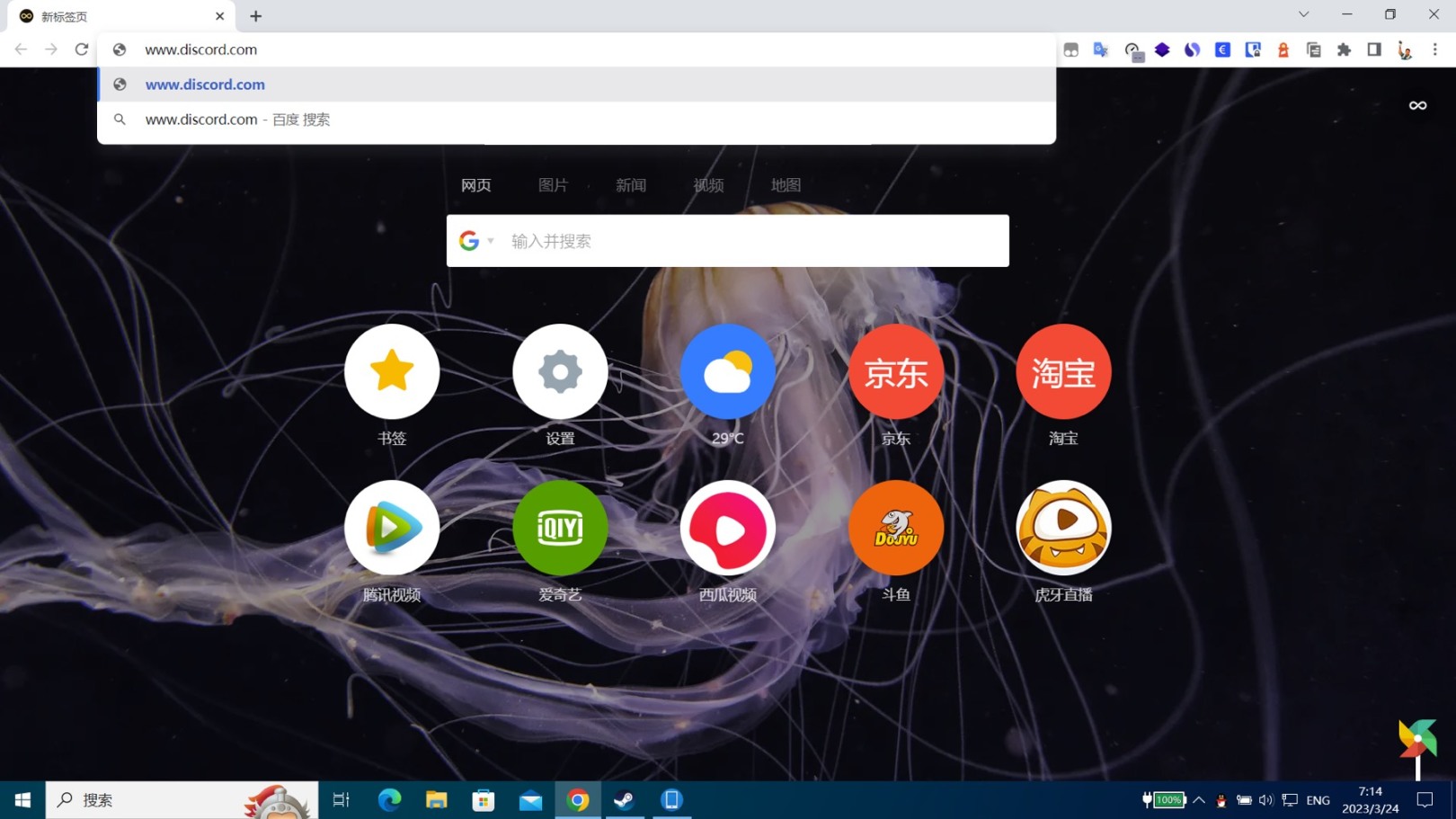Show hidden system tray icons
Viewport: 1456px width, 819px height.
point(1199,799)
